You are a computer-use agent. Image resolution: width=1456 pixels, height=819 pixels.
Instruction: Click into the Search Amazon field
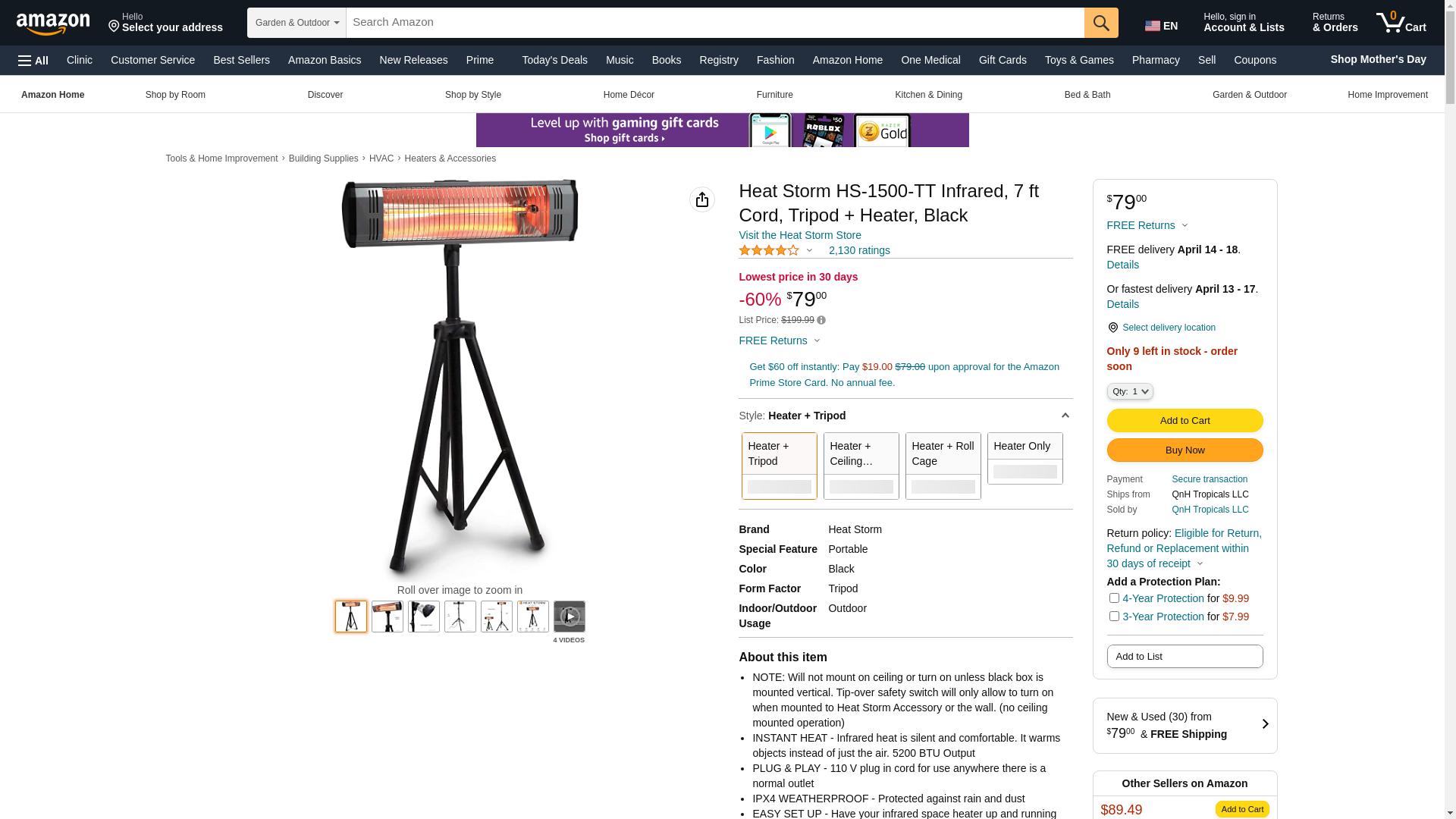pos(715,23)
